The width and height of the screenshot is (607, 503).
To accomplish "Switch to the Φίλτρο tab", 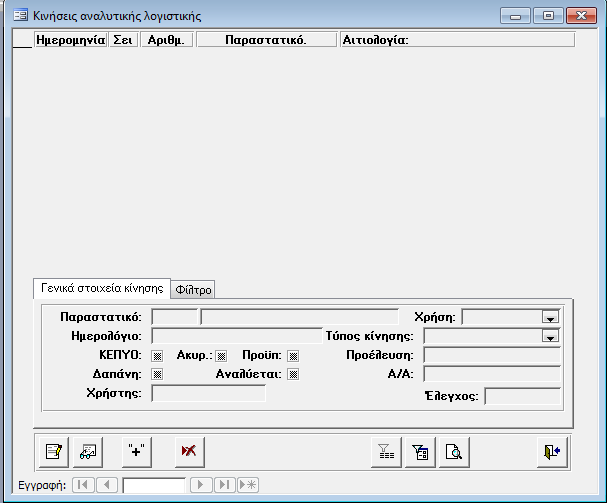I will [x=194, y=290].
